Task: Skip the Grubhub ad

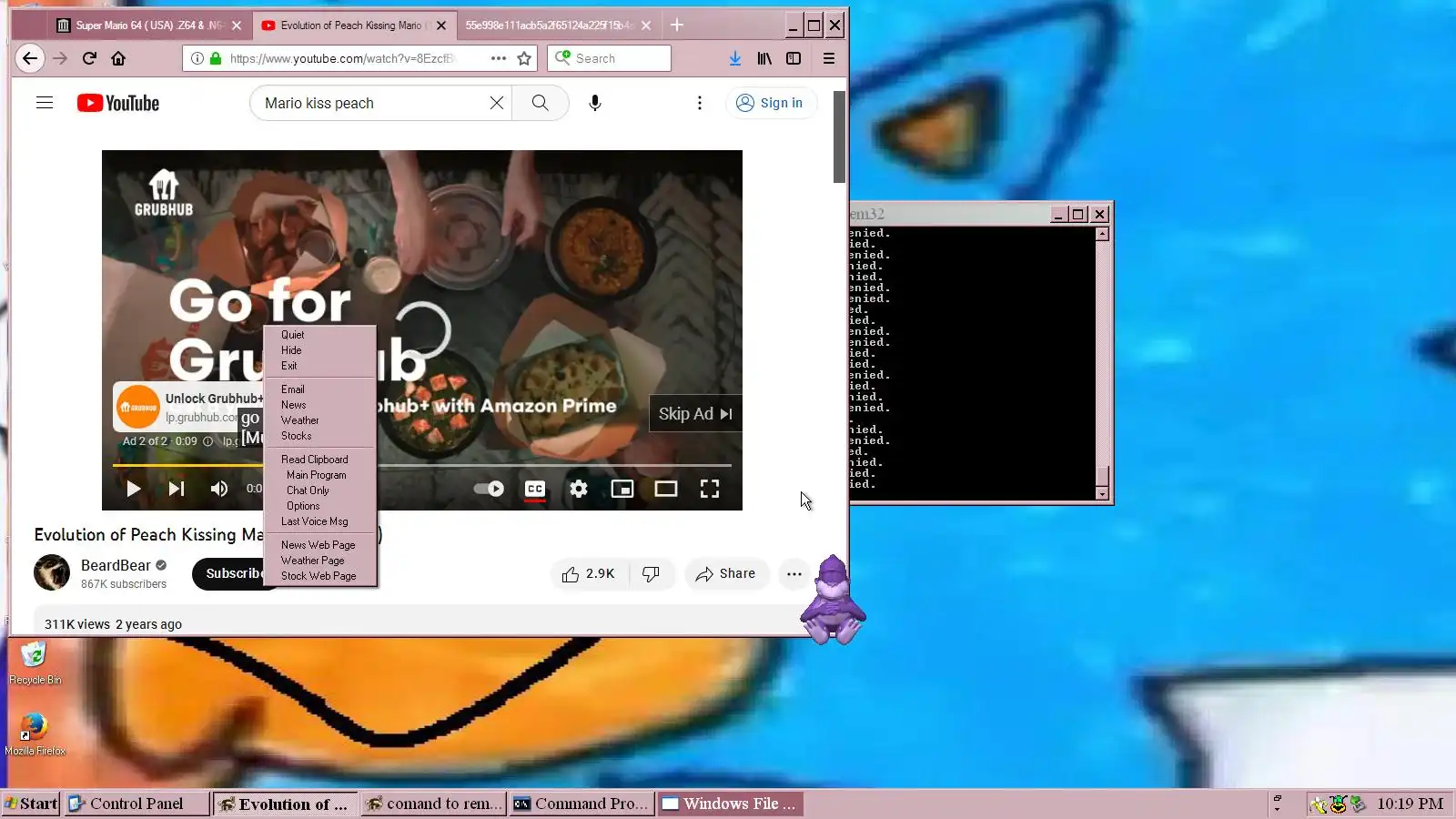Action: pyautogui.click(x=695, y=414)
